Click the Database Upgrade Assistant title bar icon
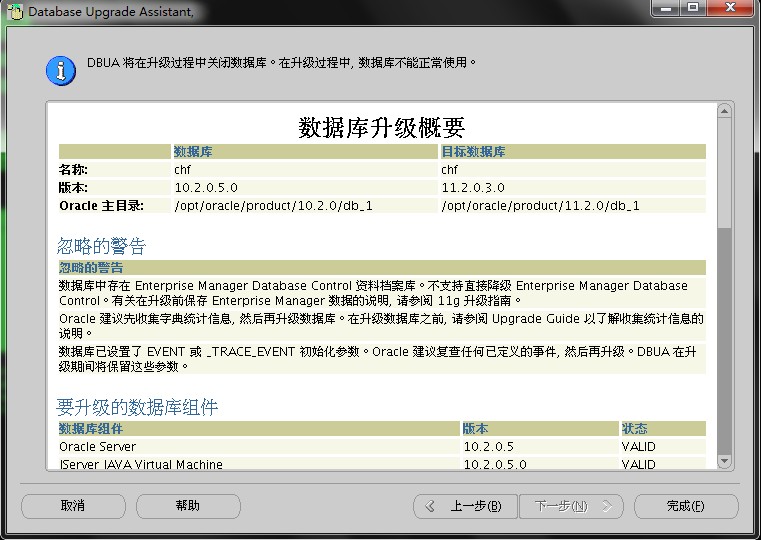The height and width of the screenshot is (540, 761). 15,12
